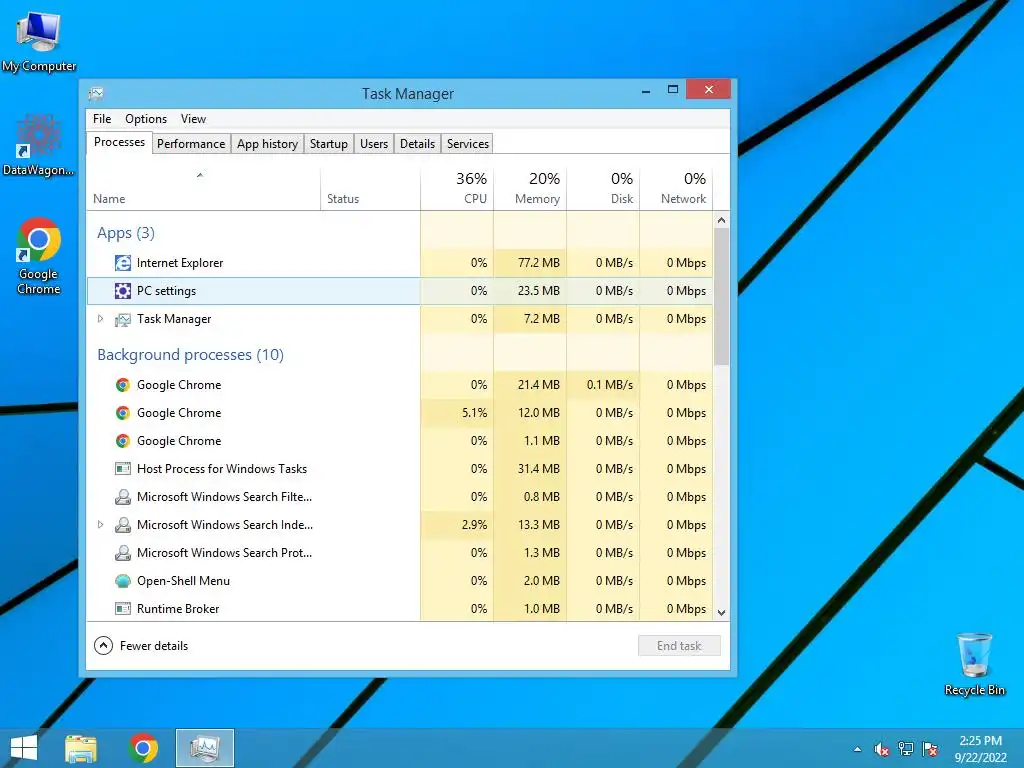
Task: Click the Apps (3) group heading
Action: click(126, 233)
